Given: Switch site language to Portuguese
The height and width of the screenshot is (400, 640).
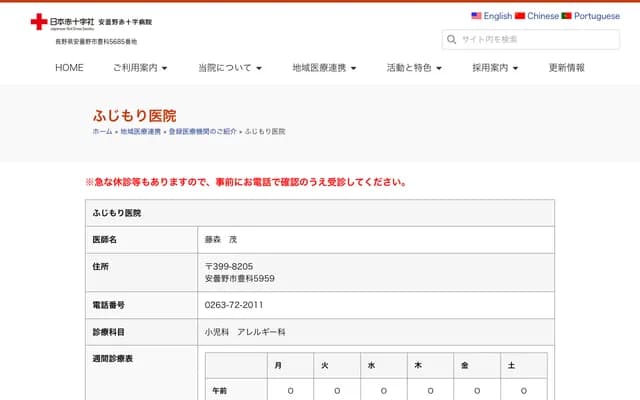Looking at the screenshot, I should point(596,16).
